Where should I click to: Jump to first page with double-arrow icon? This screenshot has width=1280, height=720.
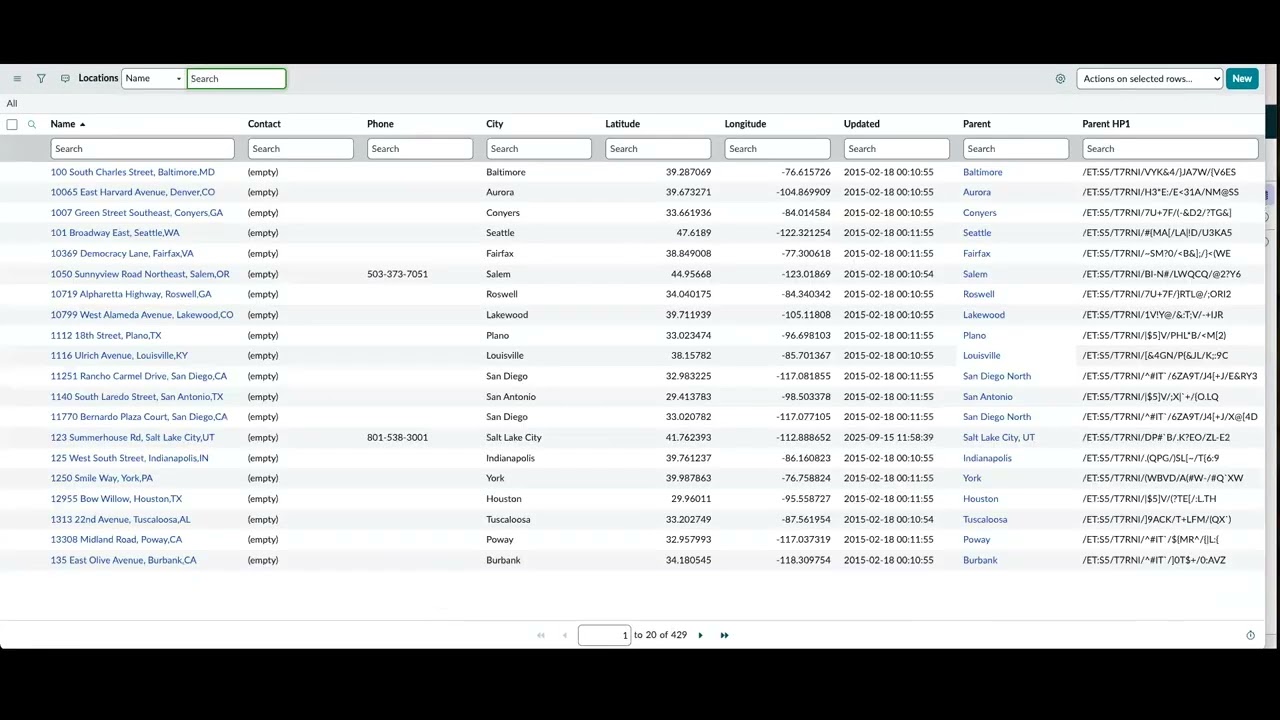pyautogui.click(x=541, y=635)
